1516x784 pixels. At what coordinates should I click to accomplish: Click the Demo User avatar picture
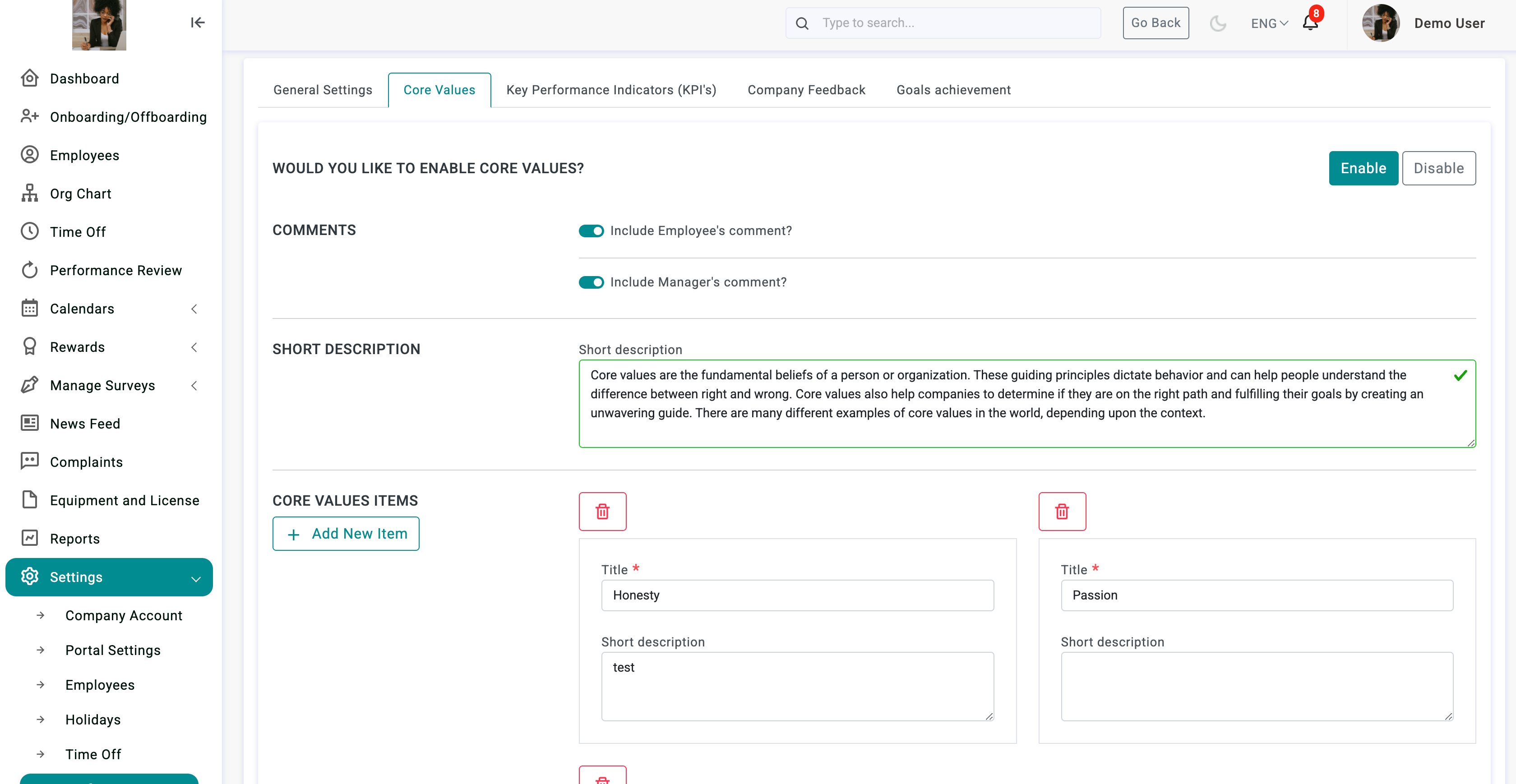pos(1380,23)
